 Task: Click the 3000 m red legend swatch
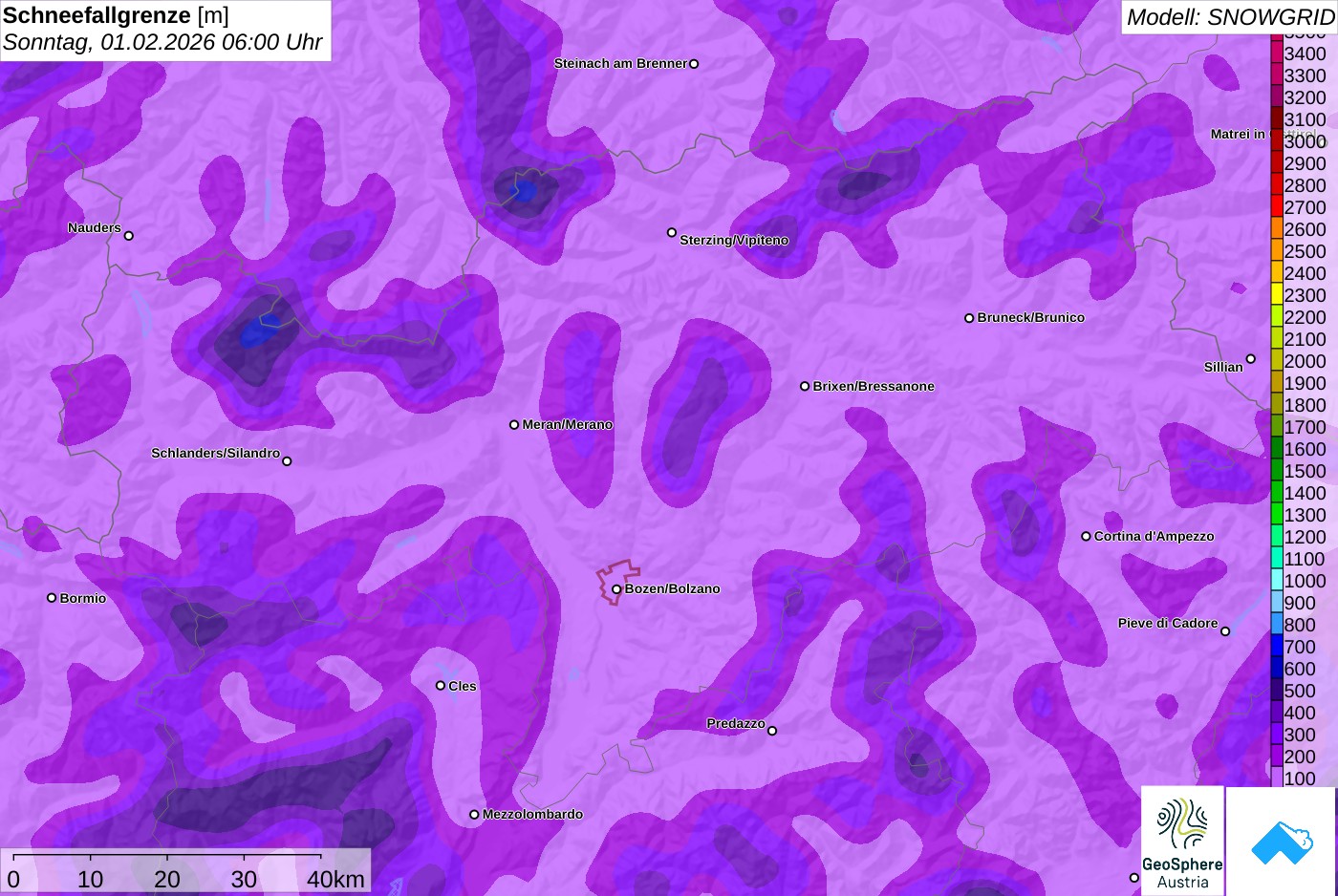pos(1277,140)
